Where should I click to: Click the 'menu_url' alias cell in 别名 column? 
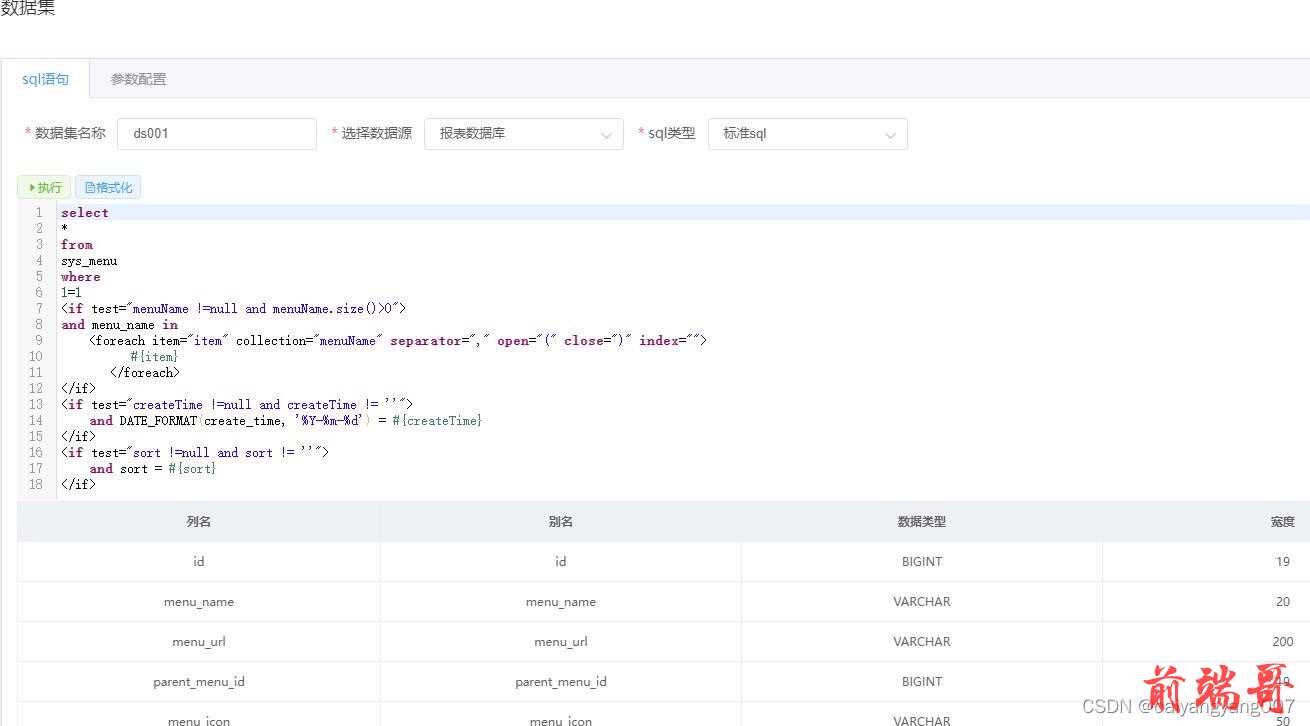560,642
